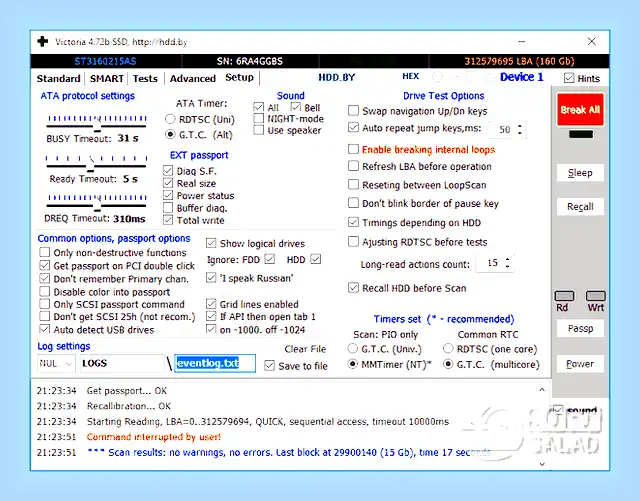Open the Tests tab
This screenshot has height=501, width=640.
click(145, 78)
